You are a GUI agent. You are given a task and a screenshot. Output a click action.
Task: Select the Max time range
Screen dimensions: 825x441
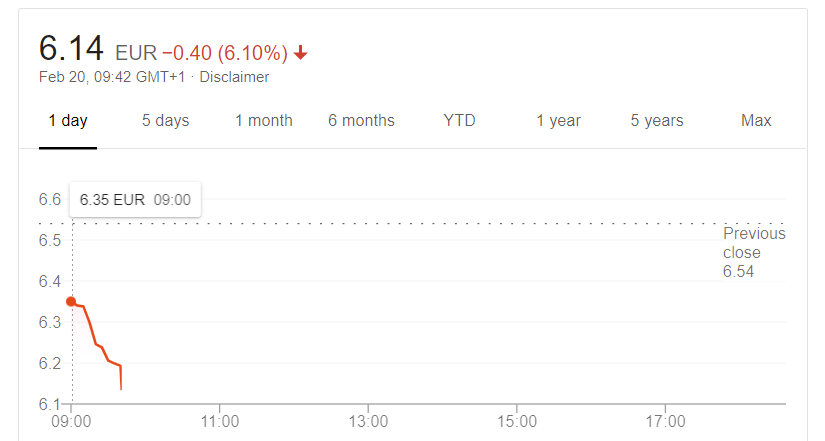[x=756, y=121]
